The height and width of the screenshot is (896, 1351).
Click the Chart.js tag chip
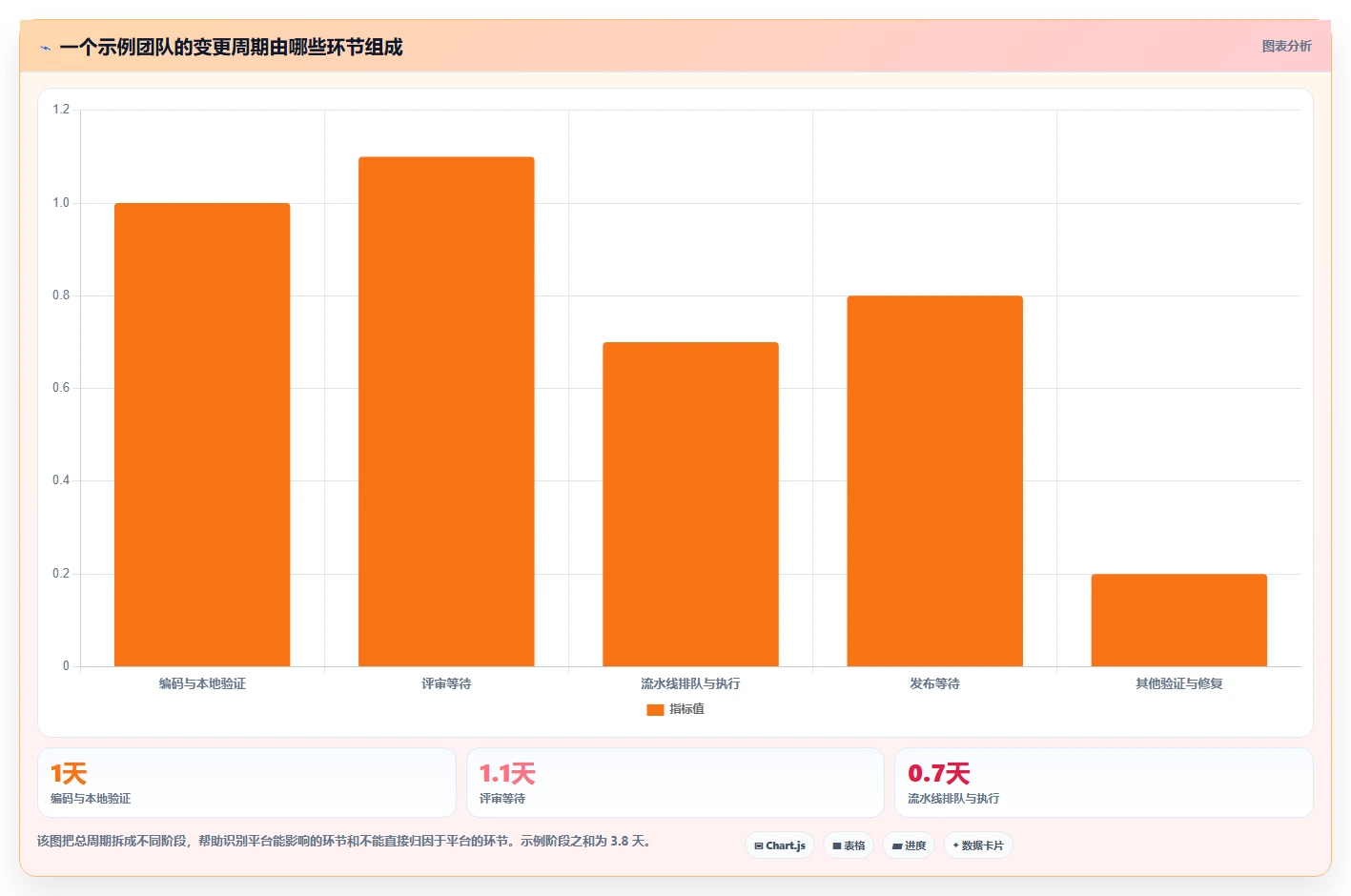tap(780, 845)
